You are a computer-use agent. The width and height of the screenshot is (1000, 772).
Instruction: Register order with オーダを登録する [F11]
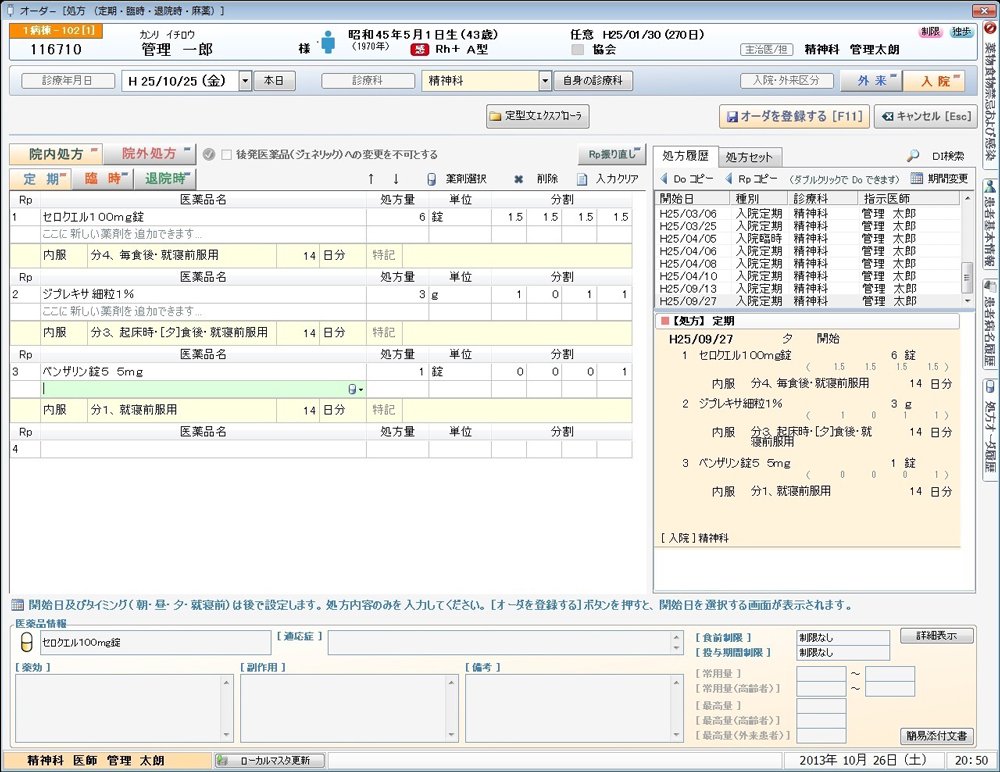(794, 116)
